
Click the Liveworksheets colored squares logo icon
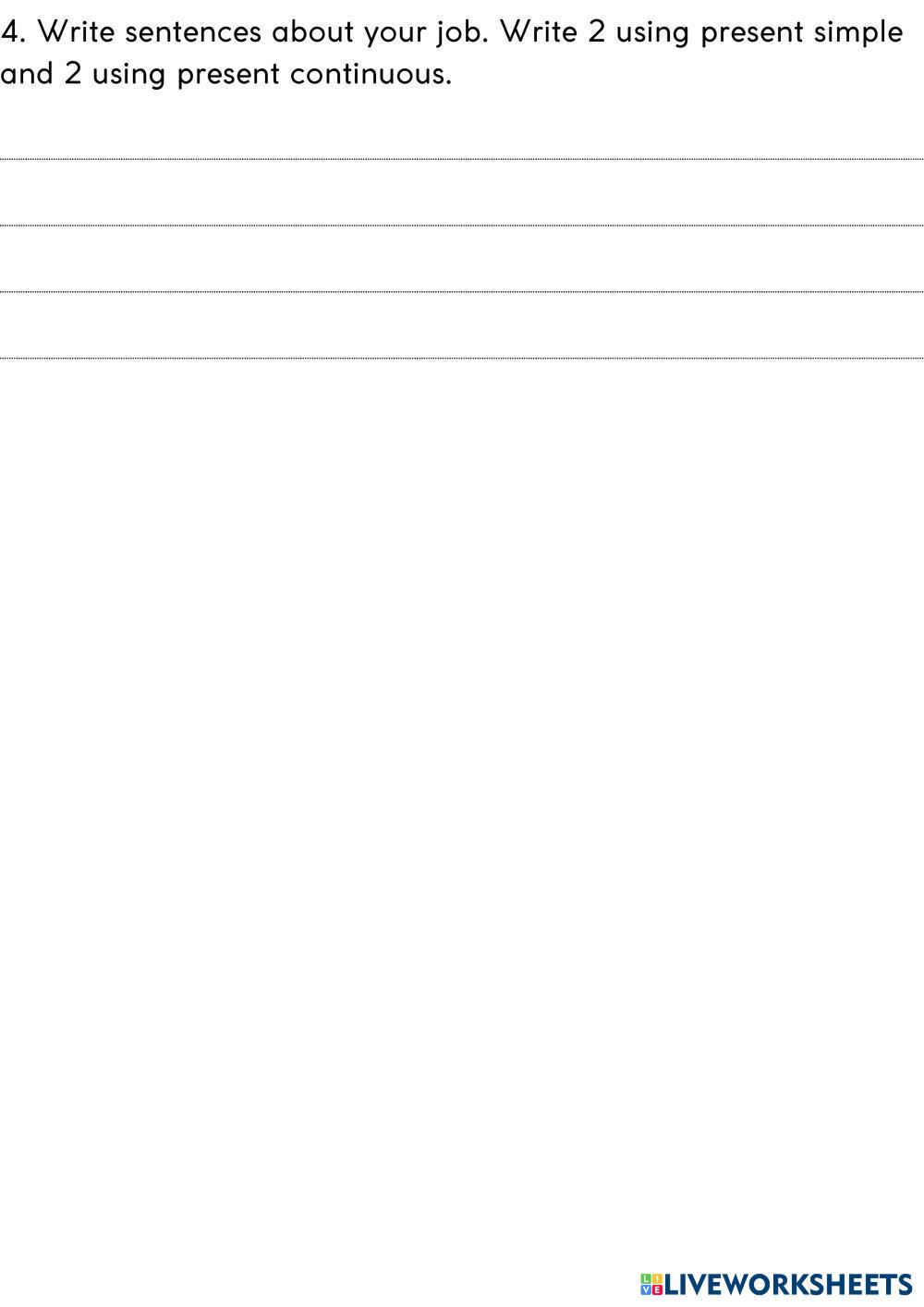point(650,1284)
